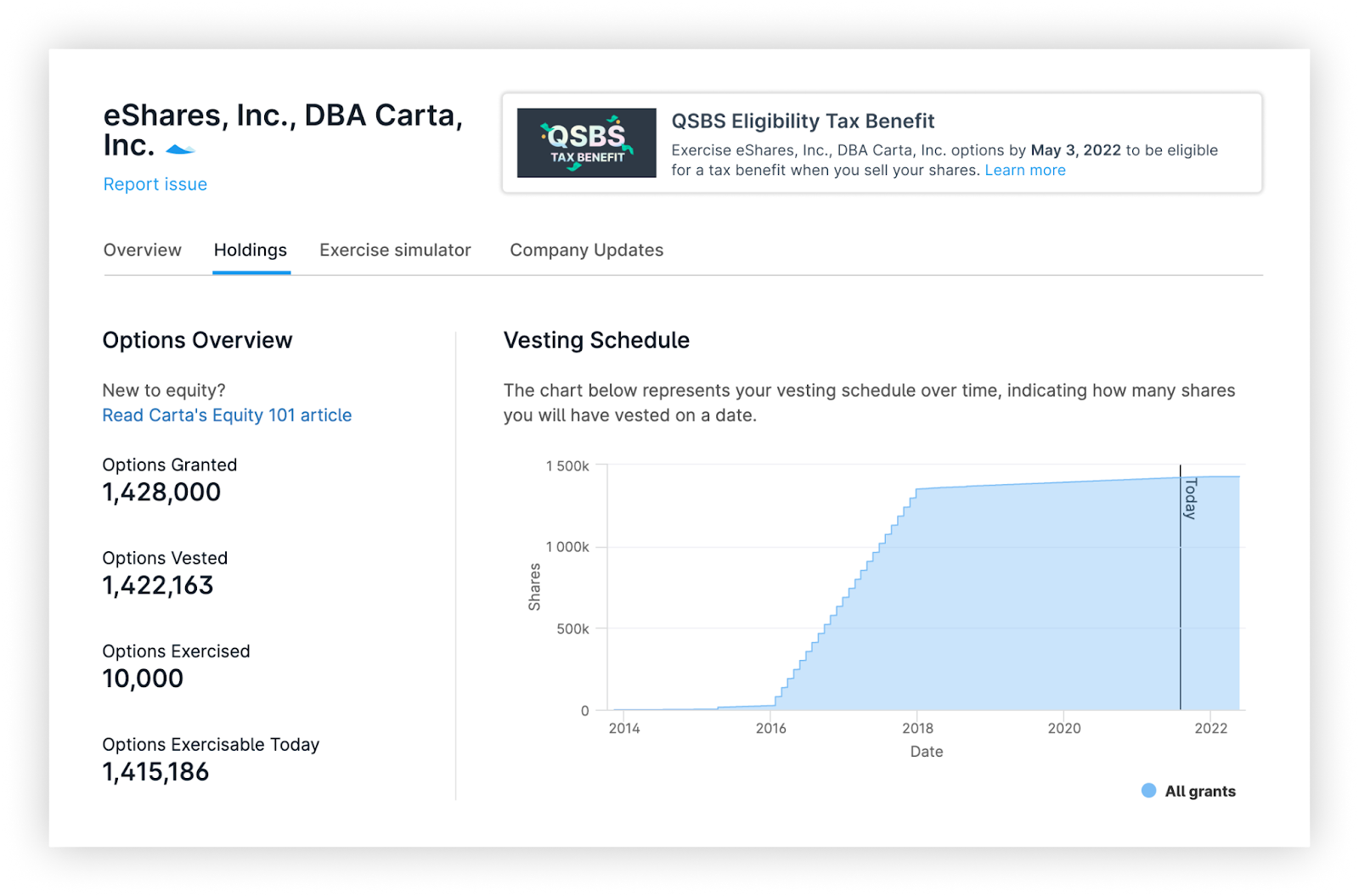Image resolution: width=1359 pixels, height=896 pixels.
Task: Click the Options Exercisable Today label
Action: click(211, 745)
